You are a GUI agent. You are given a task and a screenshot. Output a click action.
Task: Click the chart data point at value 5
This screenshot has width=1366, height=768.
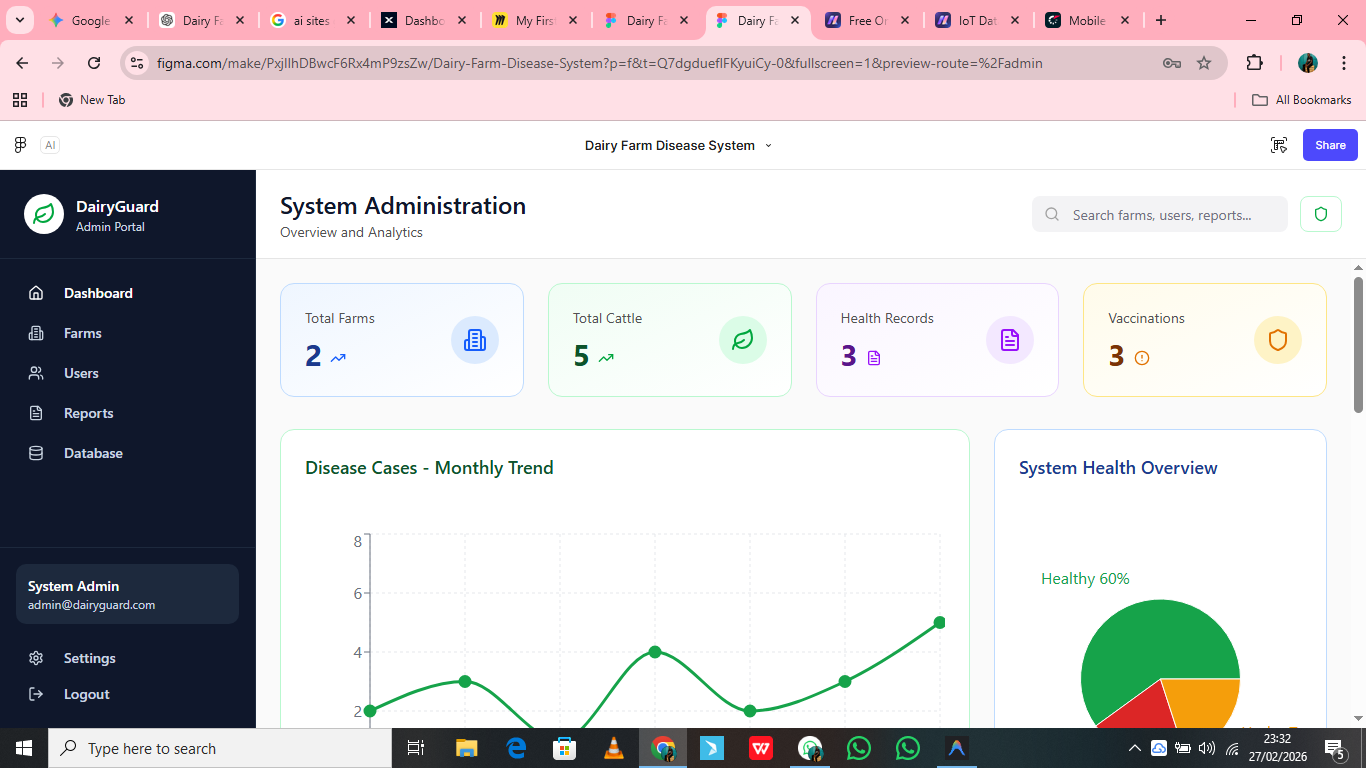point(940,622)
